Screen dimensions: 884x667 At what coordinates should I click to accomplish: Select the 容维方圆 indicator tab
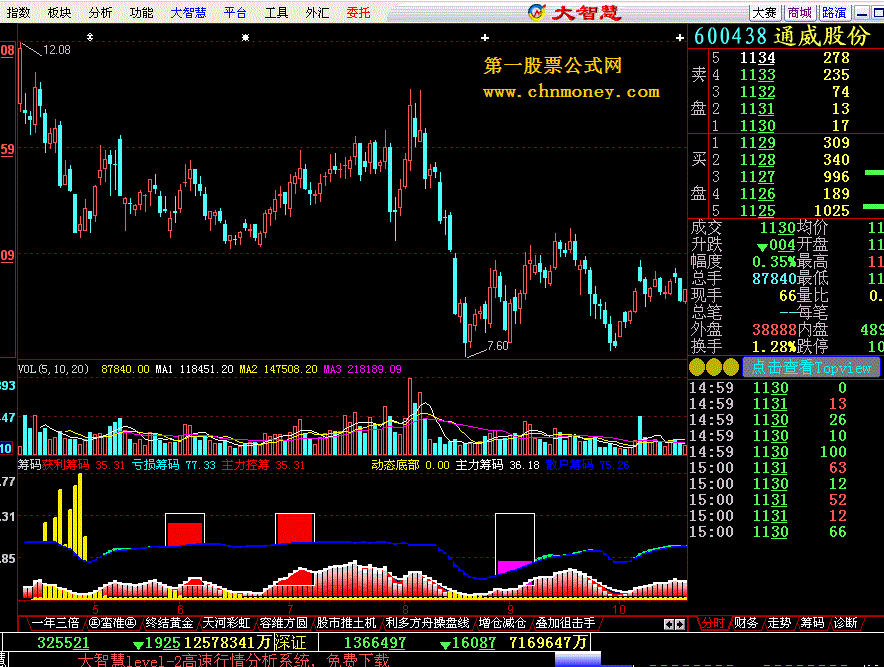[283, 623]
